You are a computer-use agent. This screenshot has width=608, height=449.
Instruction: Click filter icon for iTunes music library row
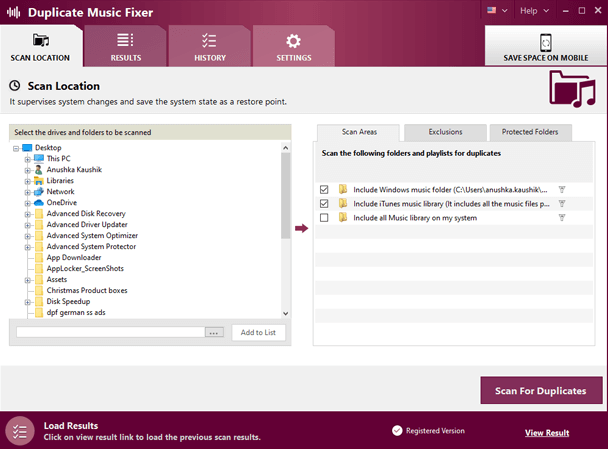pyautogui.click(x=561, y=204)
